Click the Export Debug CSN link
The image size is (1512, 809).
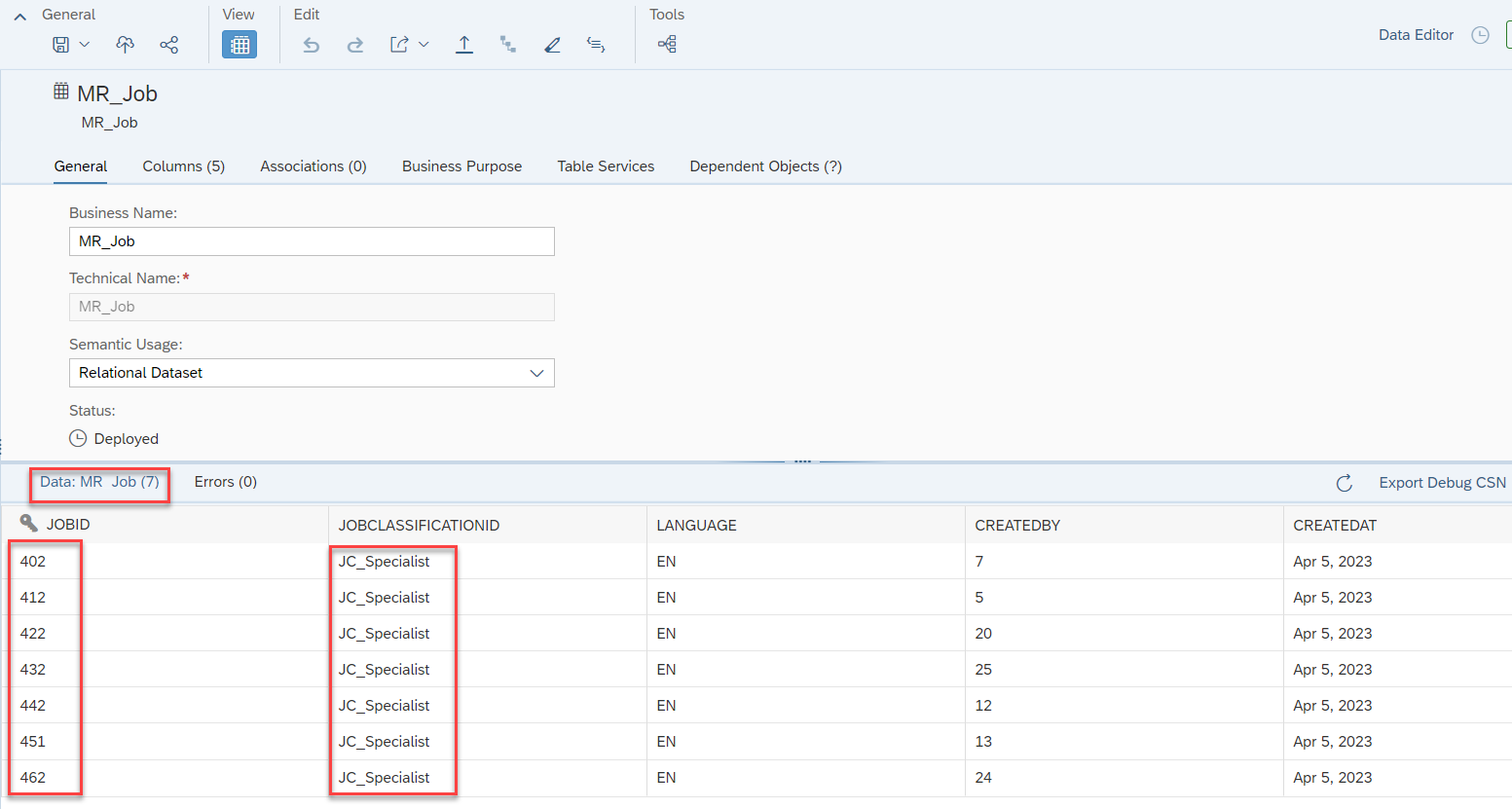pyautogui.click(x=1442, y=483)
